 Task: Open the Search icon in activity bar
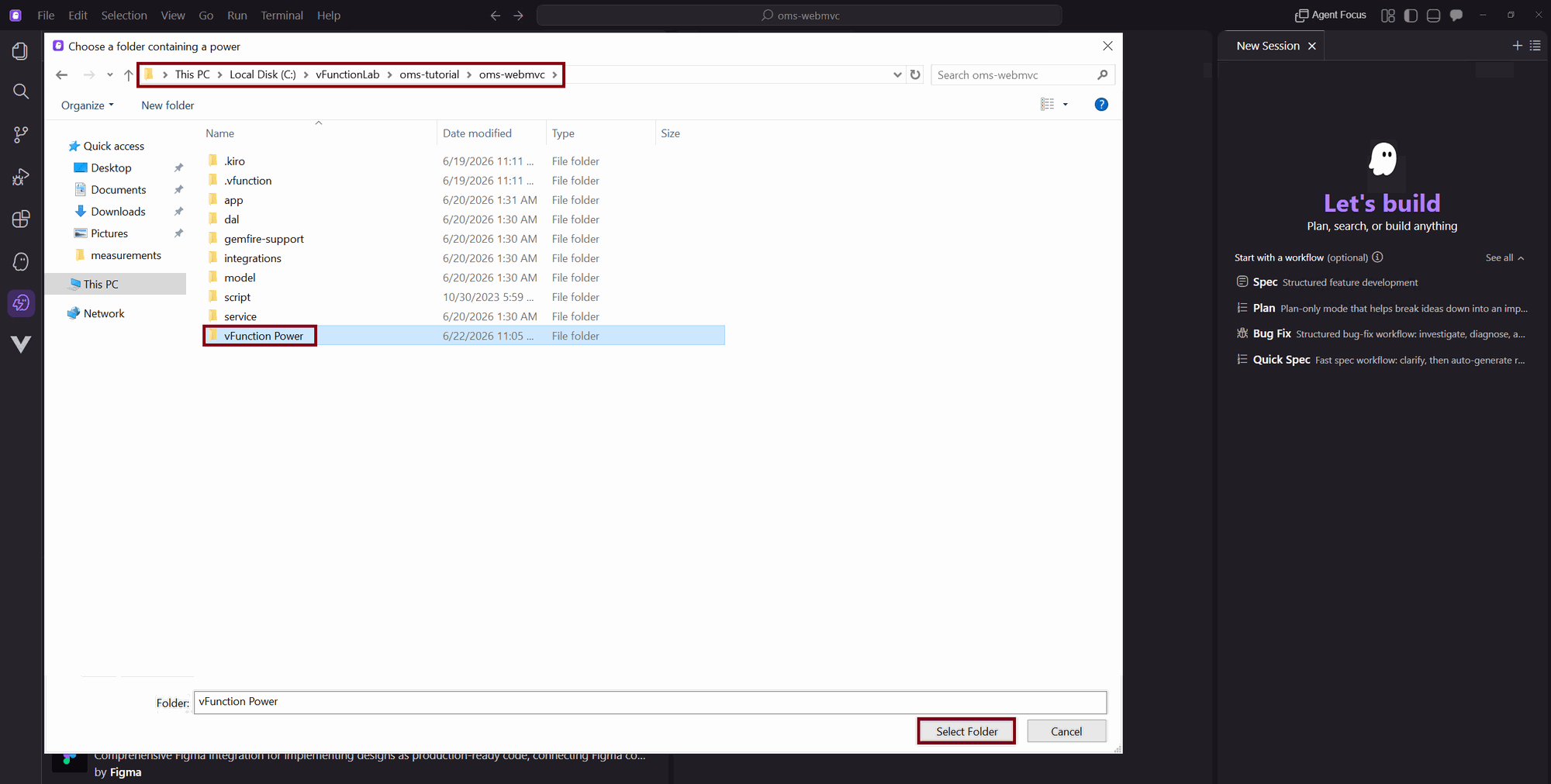(21, 92)
